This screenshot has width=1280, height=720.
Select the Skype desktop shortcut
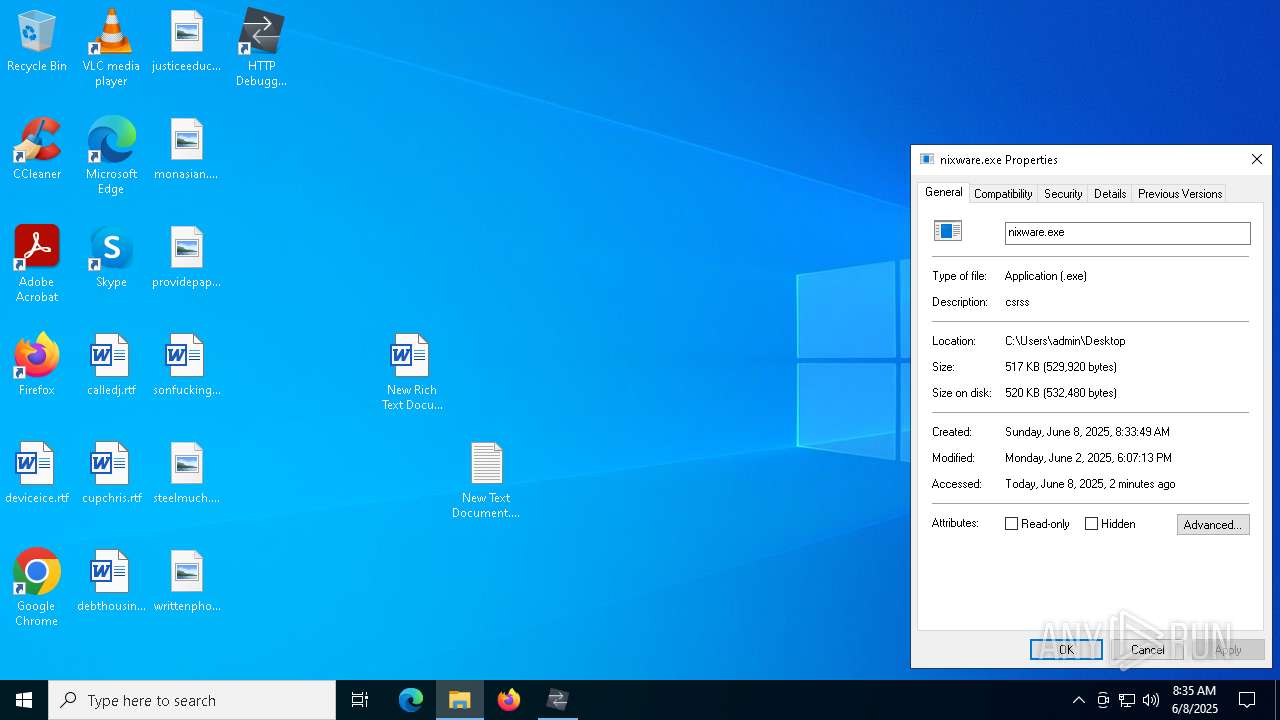(111, 257)
